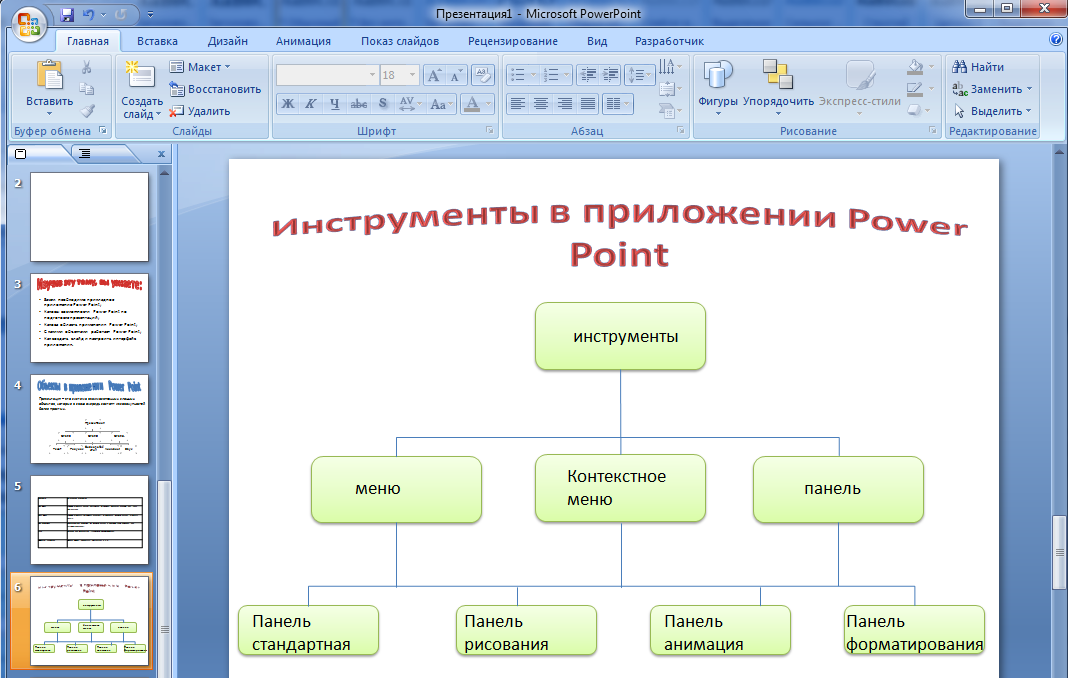Align text to the left

[x=518, y=104]
